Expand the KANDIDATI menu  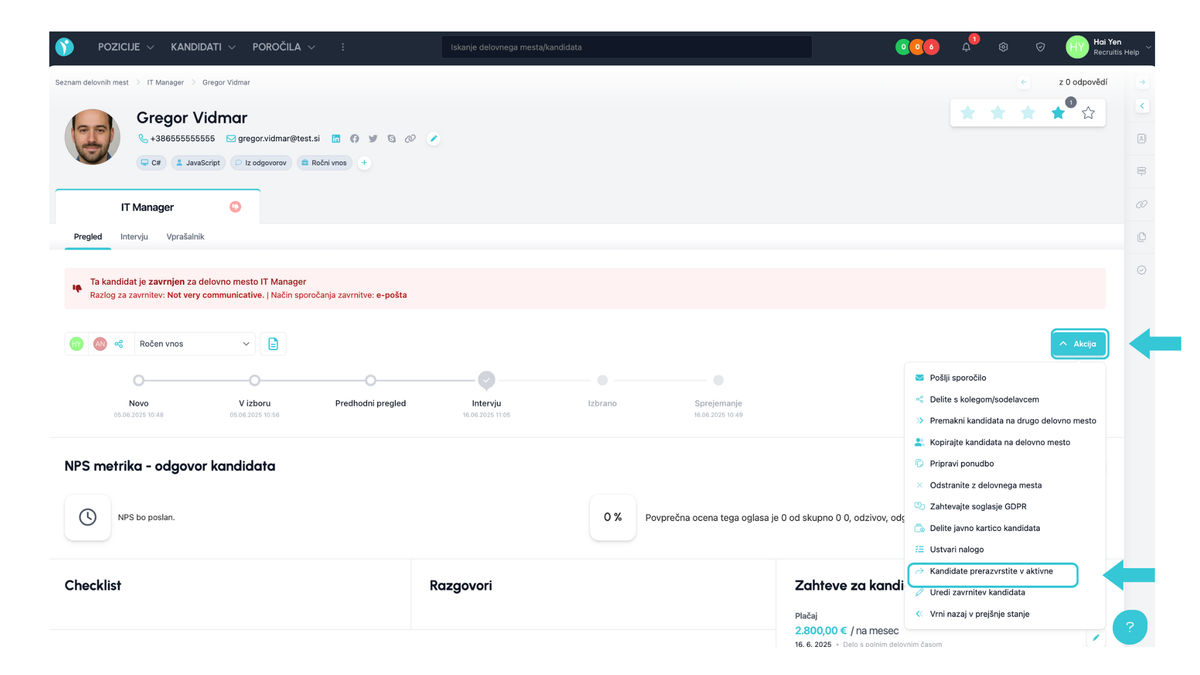pyautogui.click(x=203, y=47)
